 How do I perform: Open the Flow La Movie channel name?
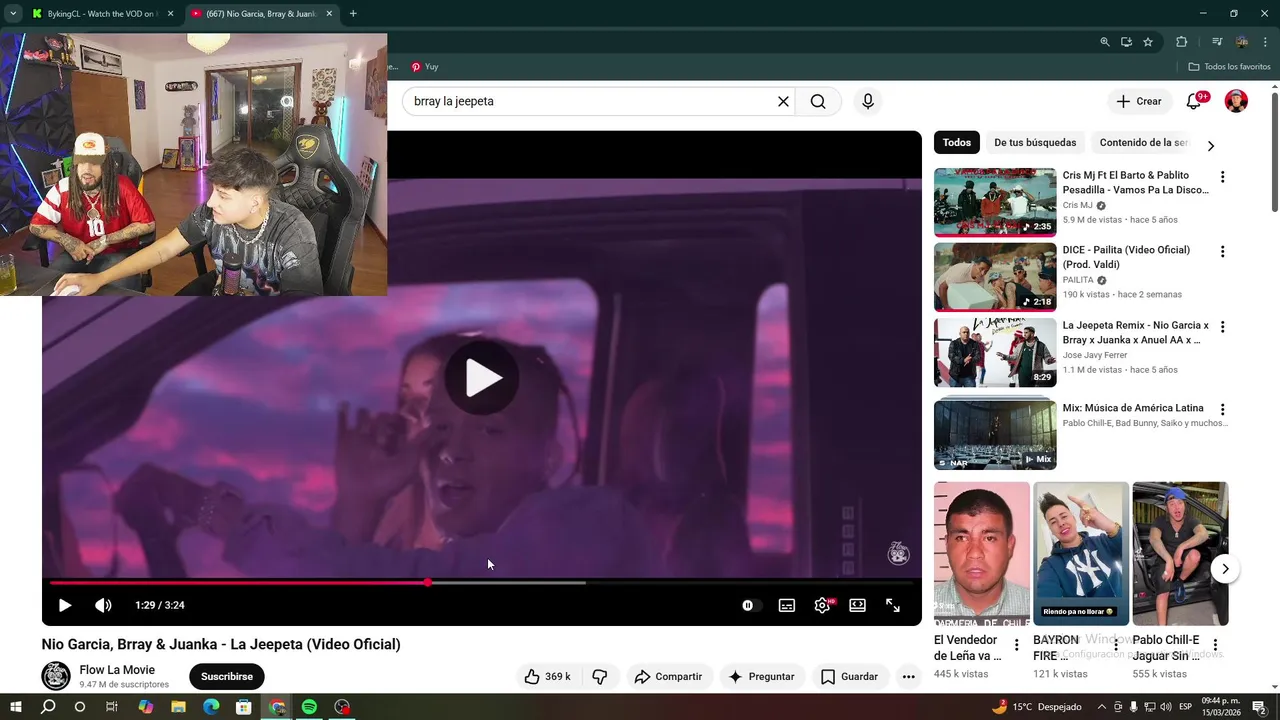pos(117,670)
